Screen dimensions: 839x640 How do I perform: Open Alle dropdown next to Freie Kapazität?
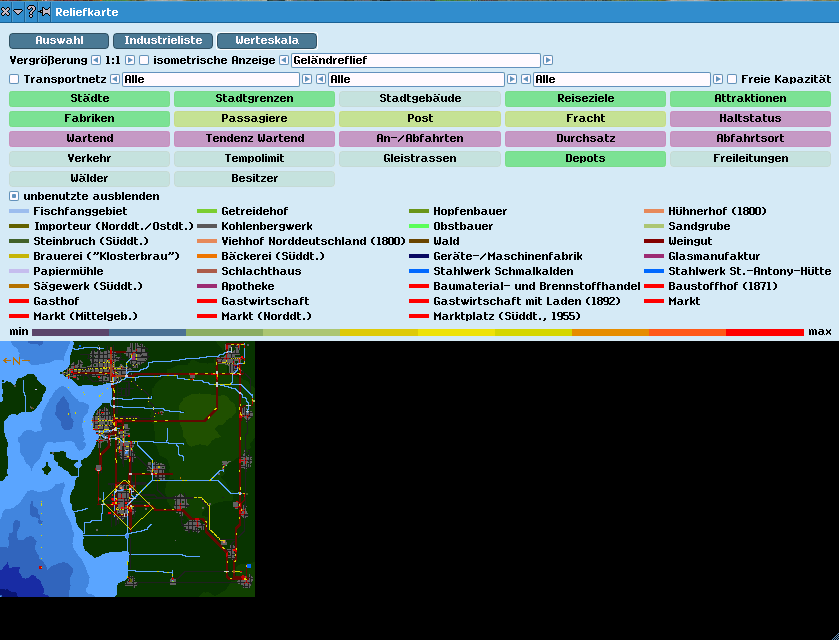pyautogui.click(x=620, y=79)
